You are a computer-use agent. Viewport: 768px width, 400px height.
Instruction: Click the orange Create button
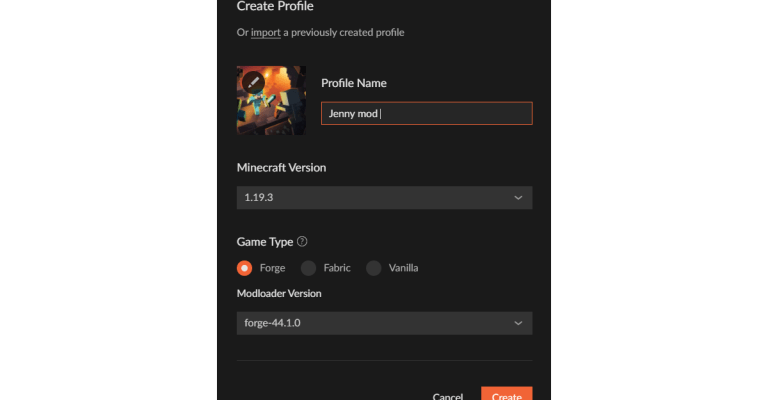click(x=506, y=396)
